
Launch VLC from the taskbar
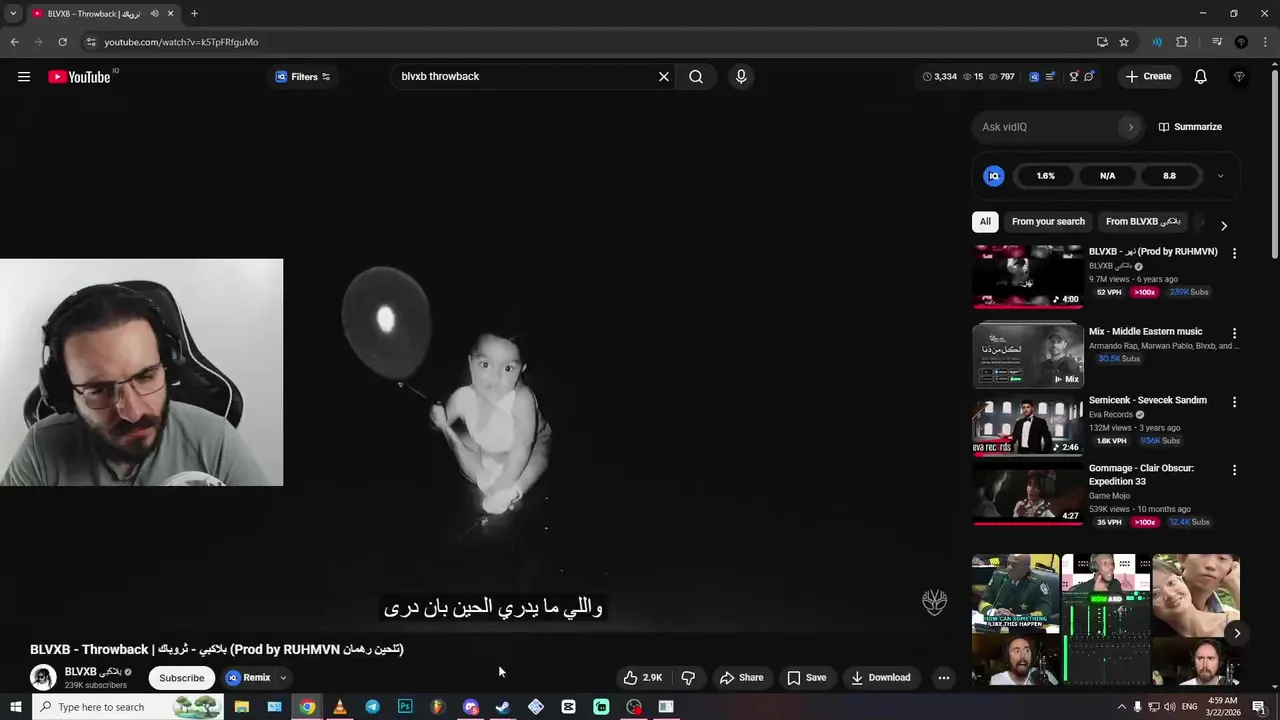pos(339,707)
